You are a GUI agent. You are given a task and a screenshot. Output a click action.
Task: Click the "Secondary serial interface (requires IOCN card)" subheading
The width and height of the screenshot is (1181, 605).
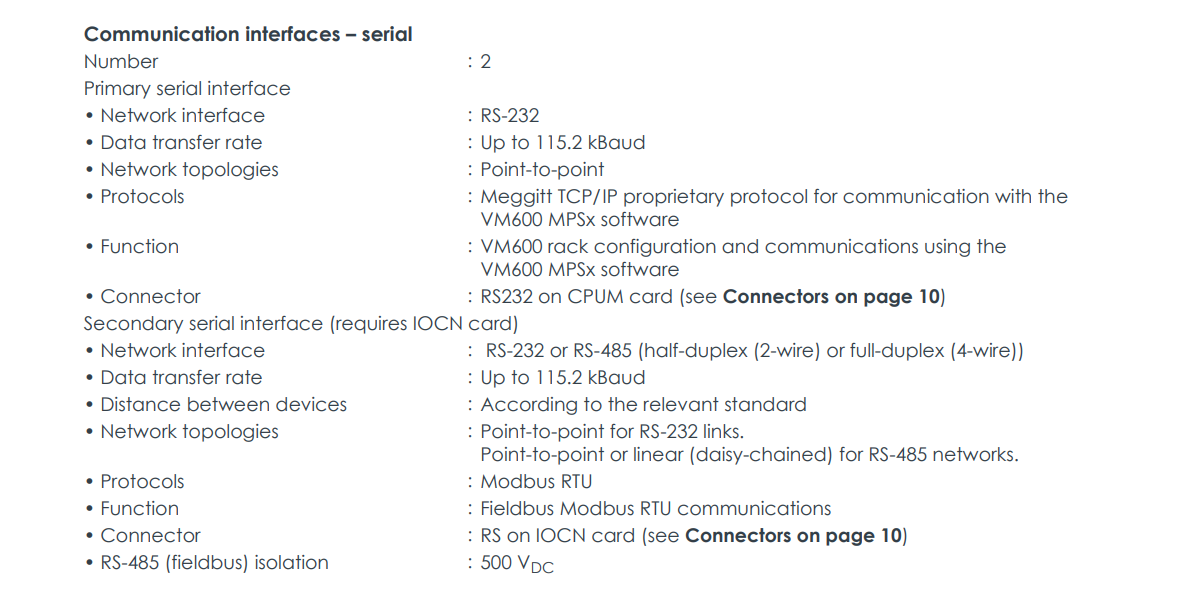301,324
